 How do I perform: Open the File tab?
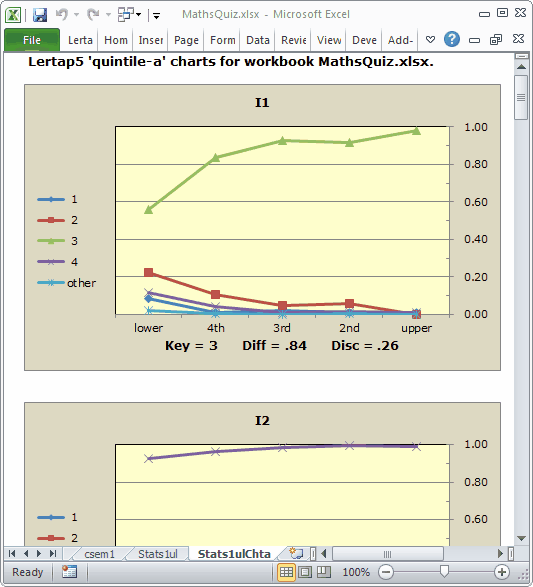click(x=32, y=40)
